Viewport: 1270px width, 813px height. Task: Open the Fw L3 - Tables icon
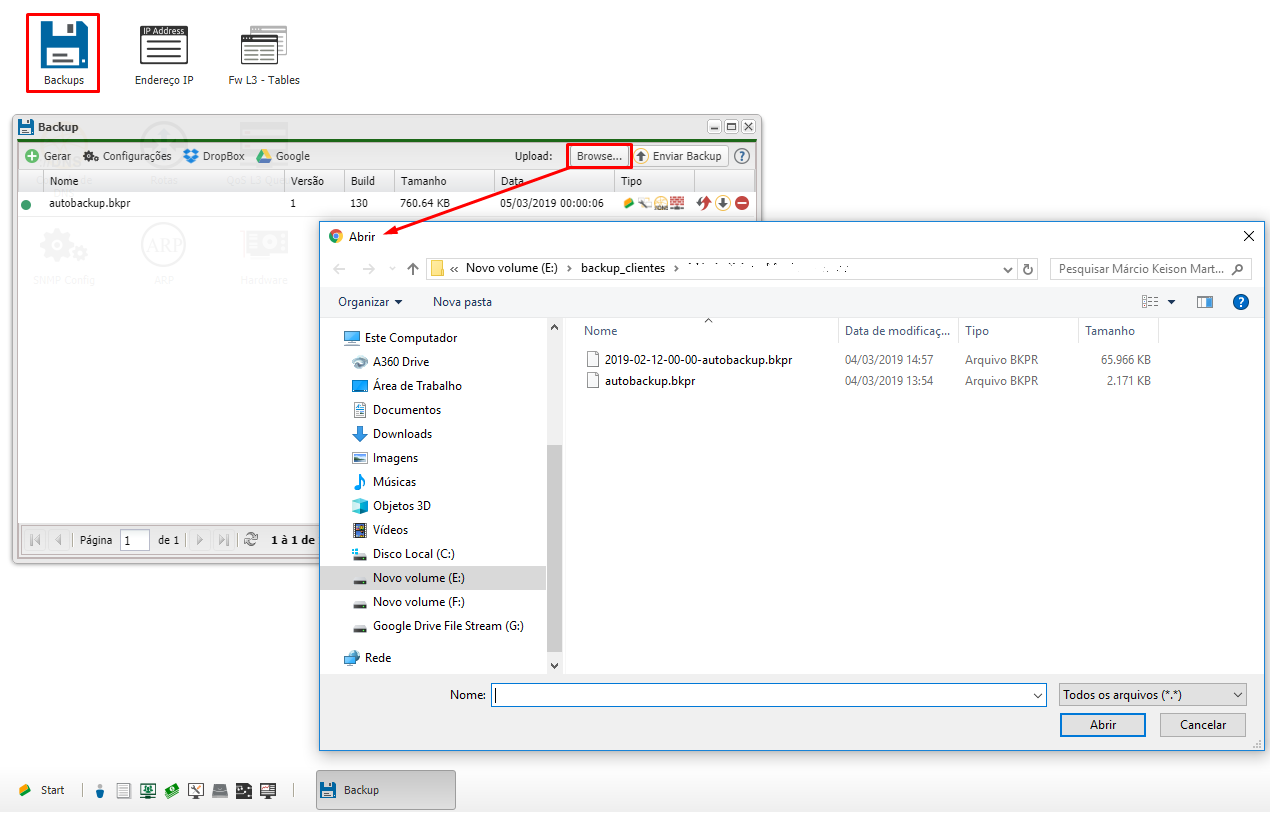[264, 54]
